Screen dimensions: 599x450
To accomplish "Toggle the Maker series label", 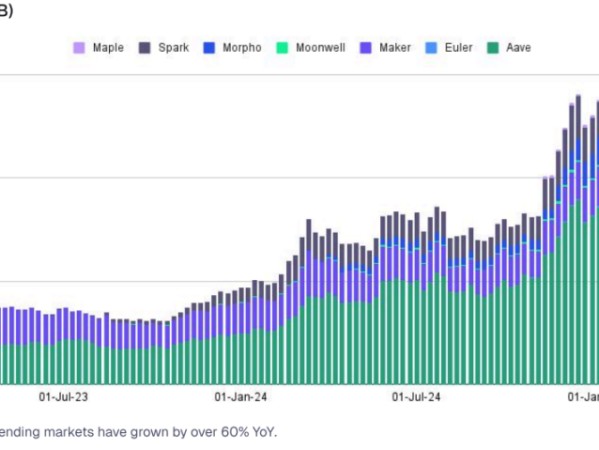I will pos(395,48).
